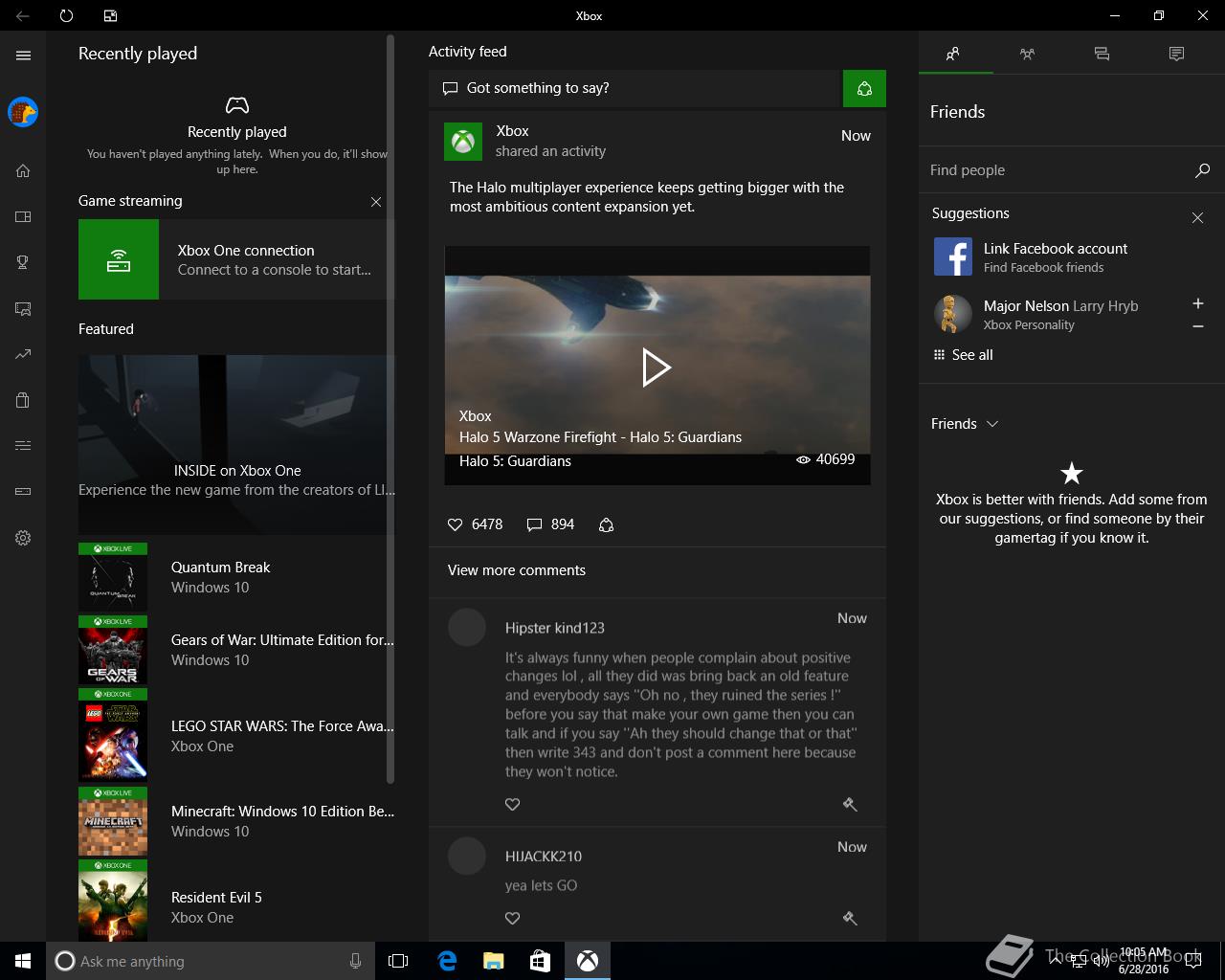Click the Xbox poster avatar
The height and width of the screenshot is (980, 1225).
tap(463, 142)
